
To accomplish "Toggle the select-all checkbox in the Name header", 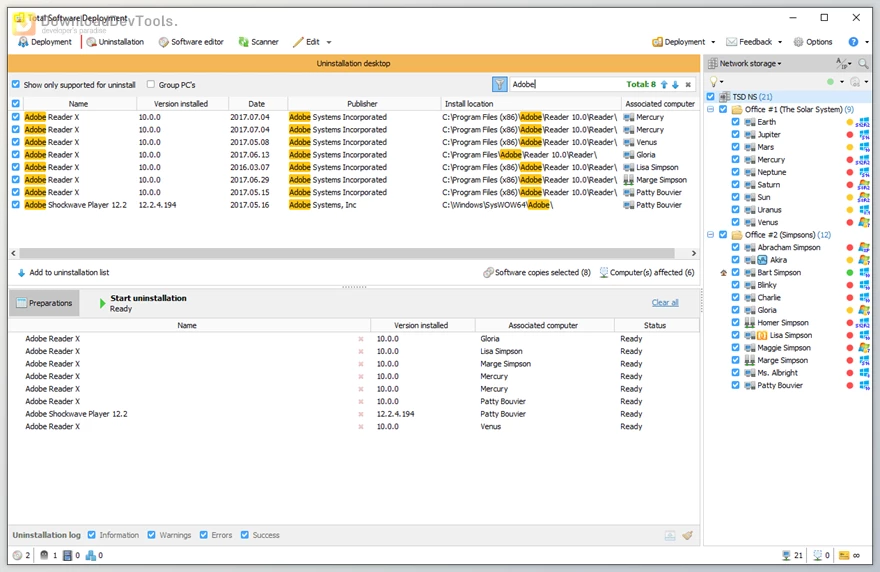I will point(16,104).
